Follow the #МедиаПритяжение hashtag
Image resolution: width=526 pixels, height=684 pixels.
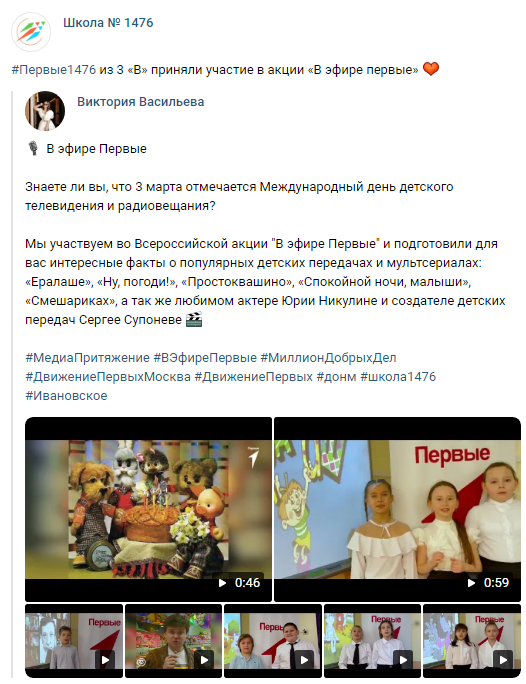click(87, 358)
